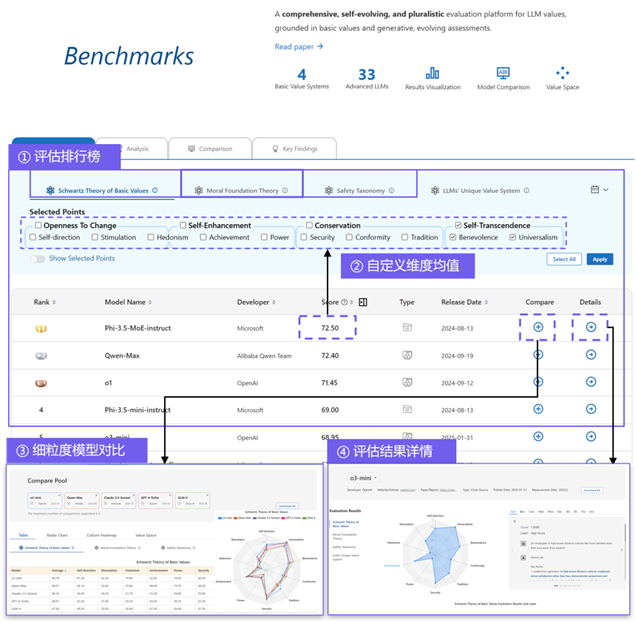Open the Results Visualization bar chart icon
The image size is (636, 623).
pos(432,73)
